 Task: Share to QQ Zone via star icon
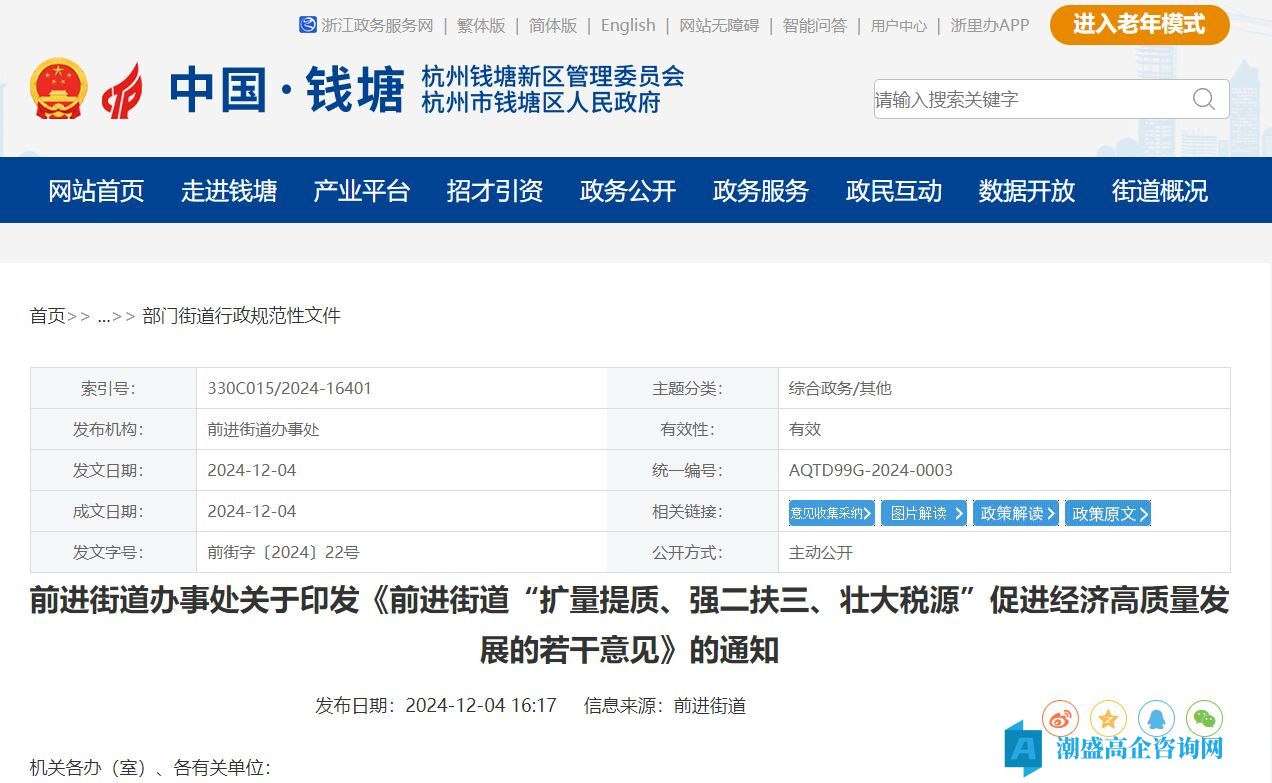(1108, 718)
